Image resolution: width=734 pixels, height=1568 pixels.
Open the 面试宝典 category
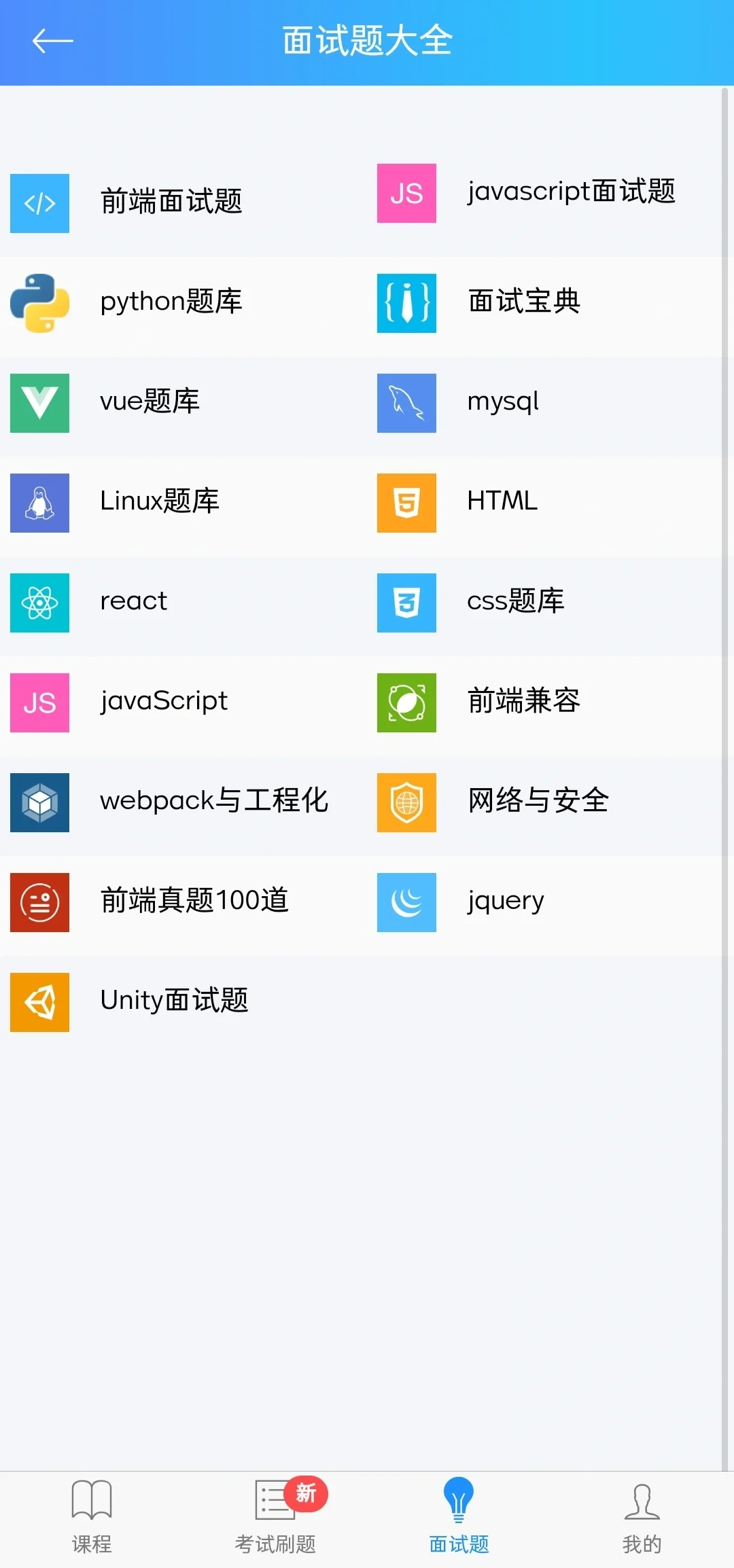(524, 301)
